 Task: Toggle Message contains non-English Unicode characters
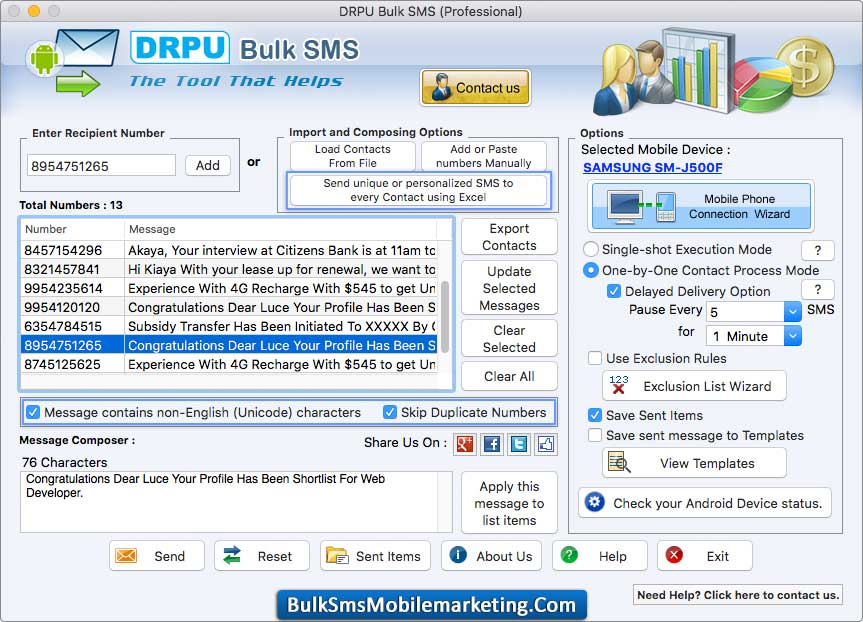click(33, 412)
